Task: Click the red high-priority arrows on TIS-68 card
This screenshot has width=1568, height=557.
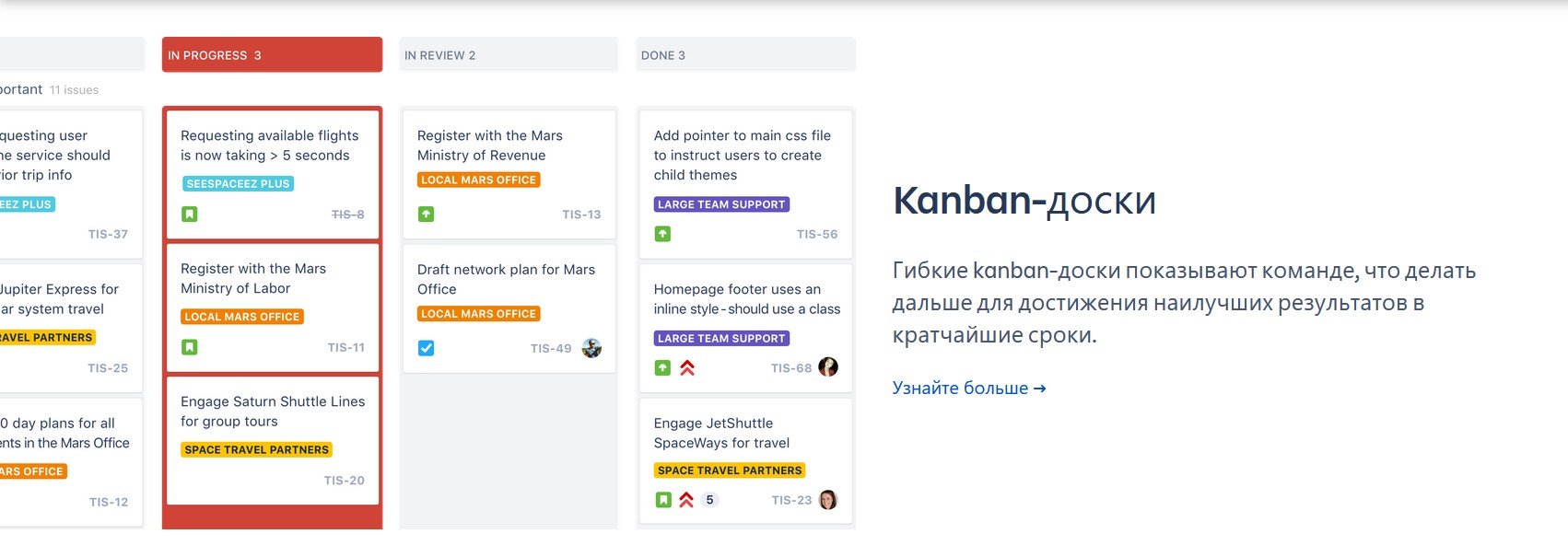Action: (x=687, y=368)
